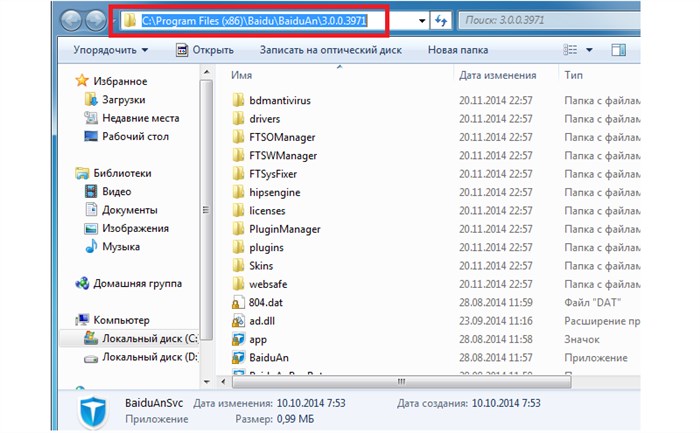Select the hipsengine folder icon
Image resolution: width=700 pixels, height=433 pixels.
pyautogui.click(x=238, y=192)
